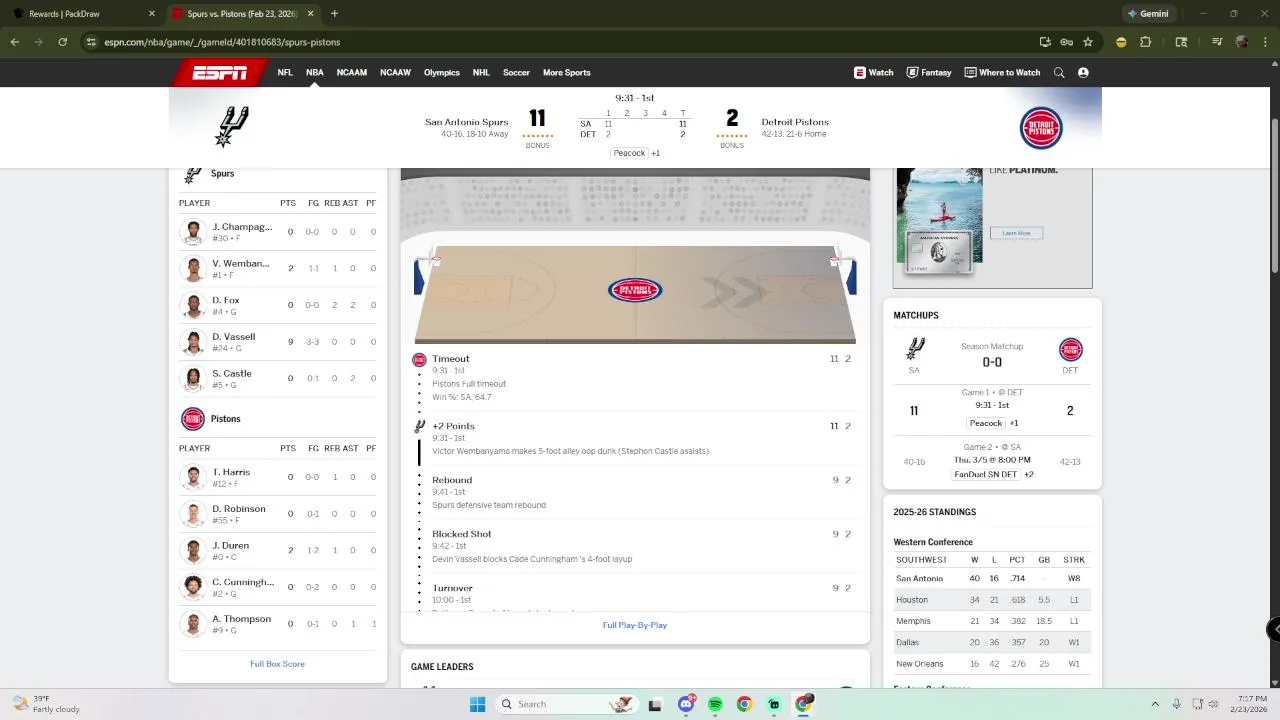Click the Peacock button in the scoreboard header
The width and height of the screenshot is (1280, 720).
point(629,153)
